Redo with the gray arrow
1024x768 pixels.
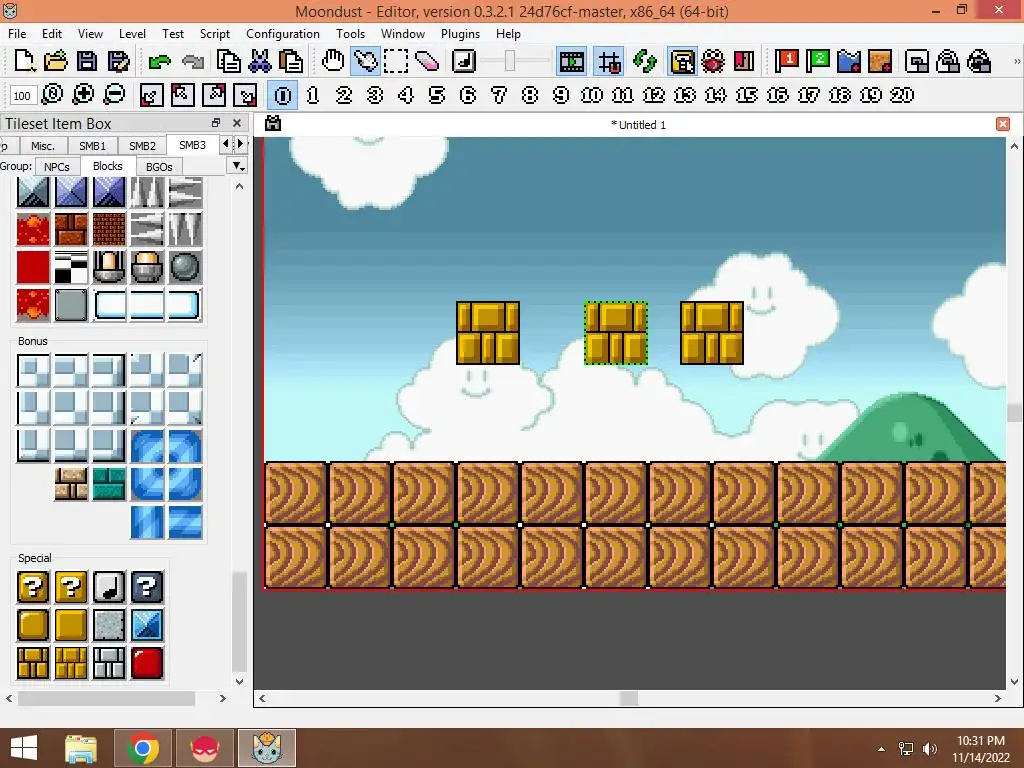click(x=193, y=61)
